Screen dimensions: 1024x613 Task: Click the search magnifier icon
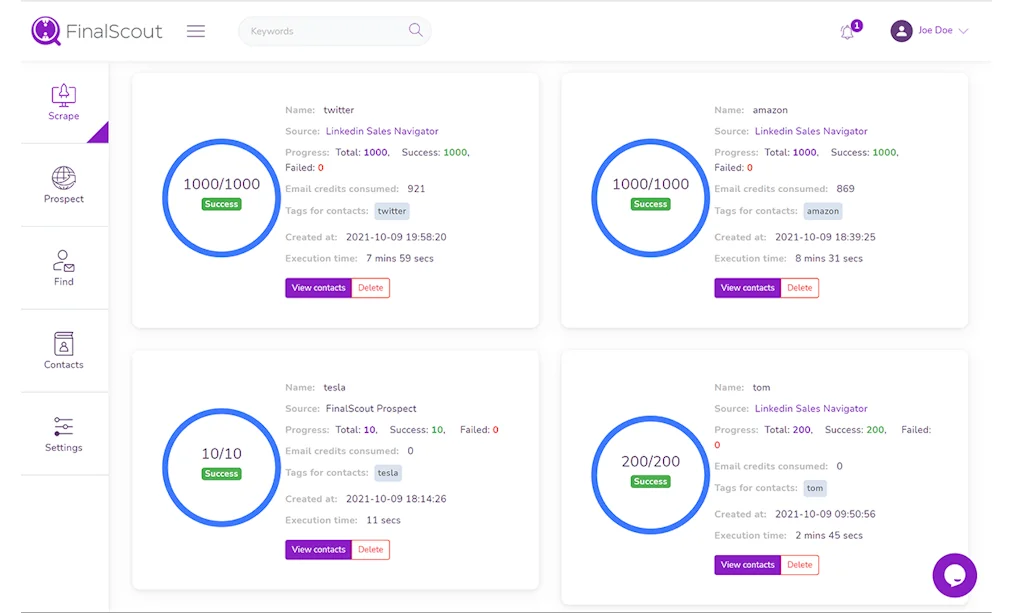415,31
